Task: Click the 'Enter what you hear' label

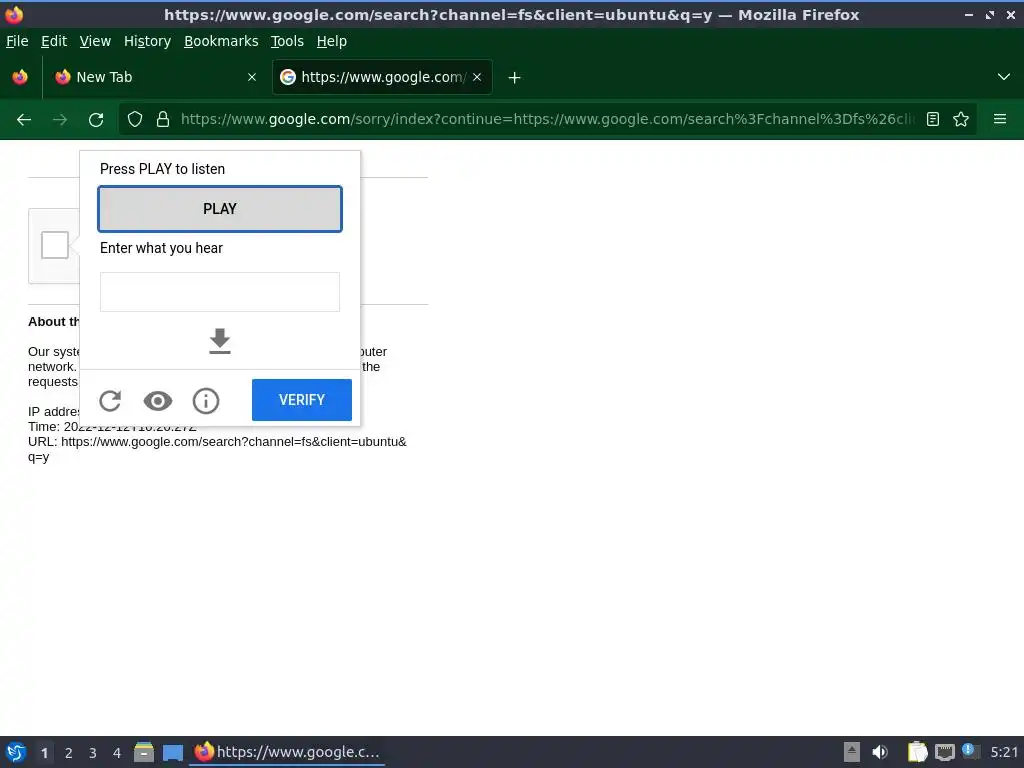Action: (161, 248)
